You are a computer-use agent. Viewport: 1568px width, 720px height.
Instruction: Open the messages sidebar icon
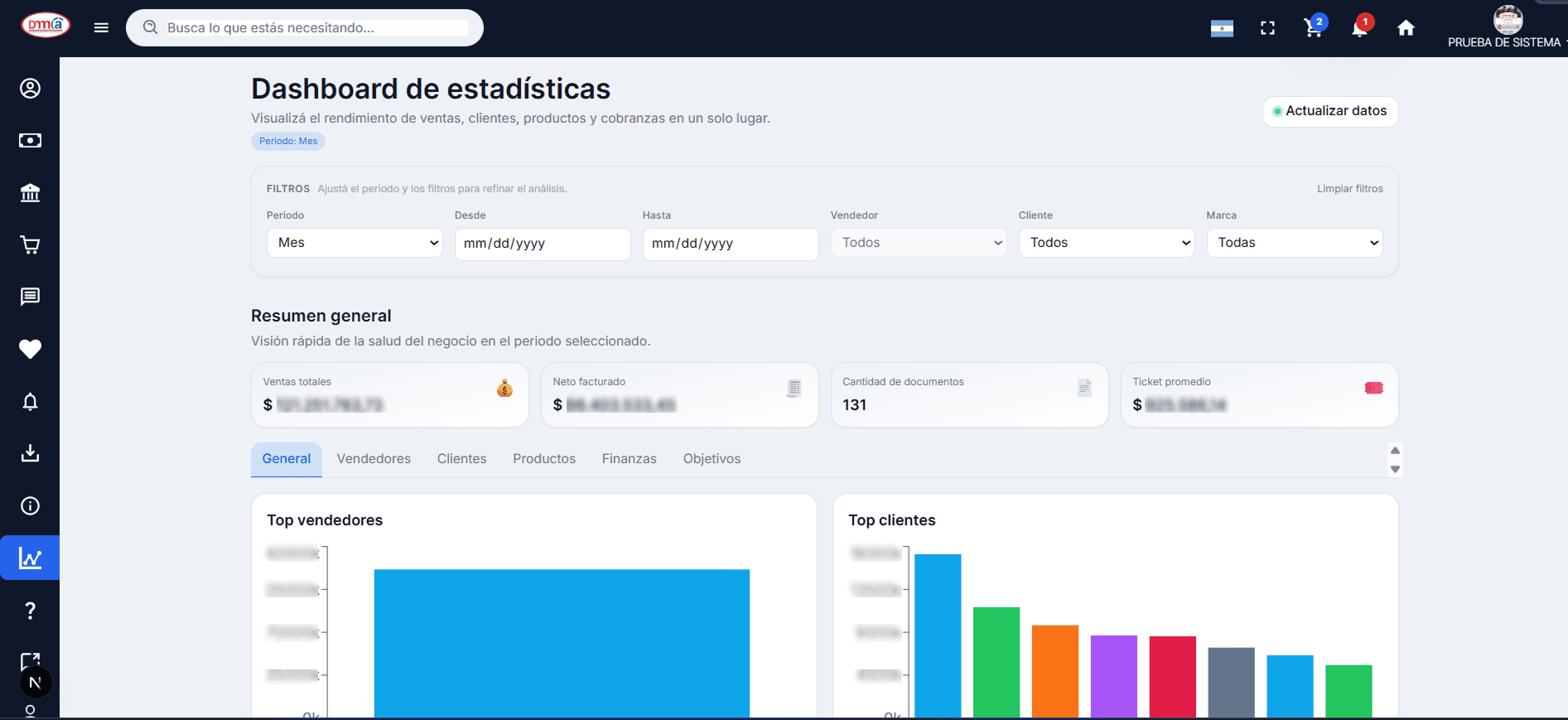click(x=30, y=297)
